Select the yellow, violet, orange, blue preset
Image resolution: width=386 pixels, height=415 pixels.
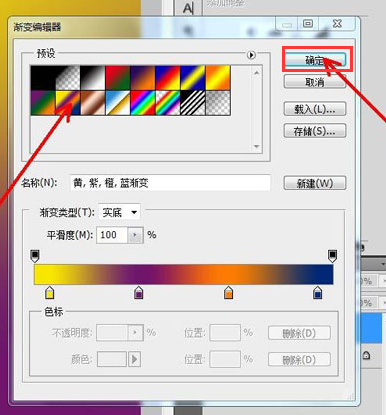[x=68, y=103]
